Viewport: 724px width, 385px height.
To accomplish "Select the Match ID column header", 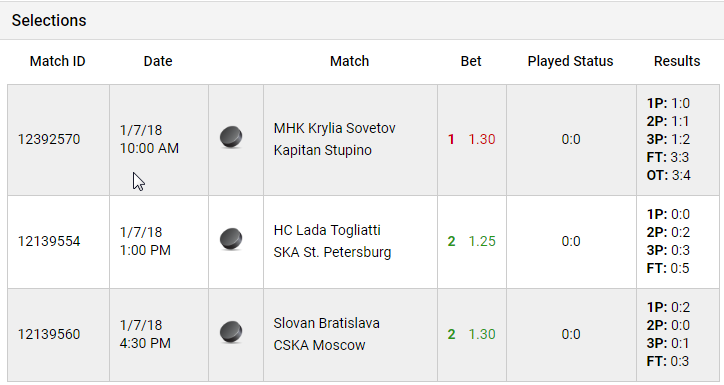I will point(58,61).
